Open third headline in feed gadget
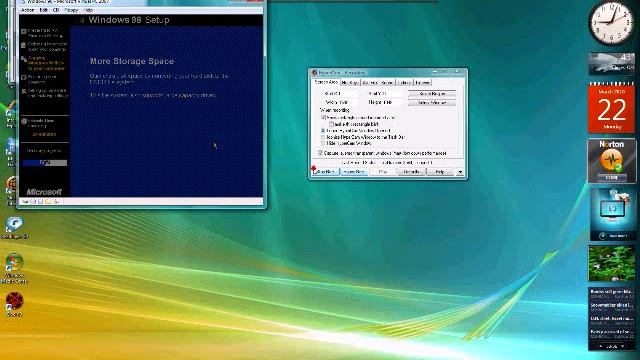 click(611, 320)
